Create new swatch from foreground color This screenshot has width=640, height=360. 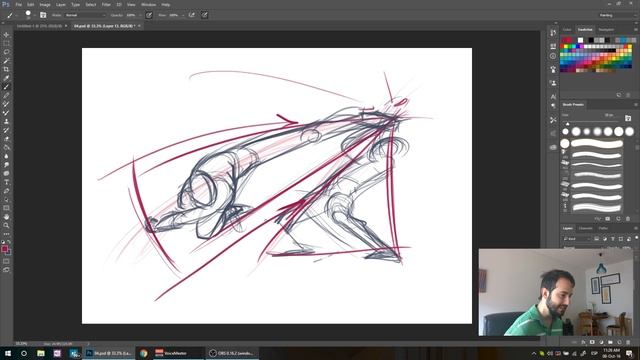[x=619, y=95]
